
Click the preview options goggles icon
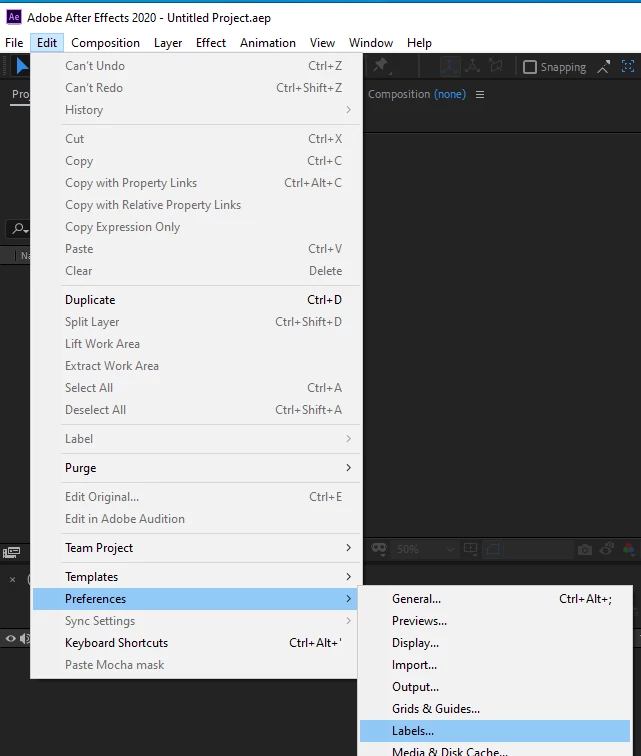(379, 549)
